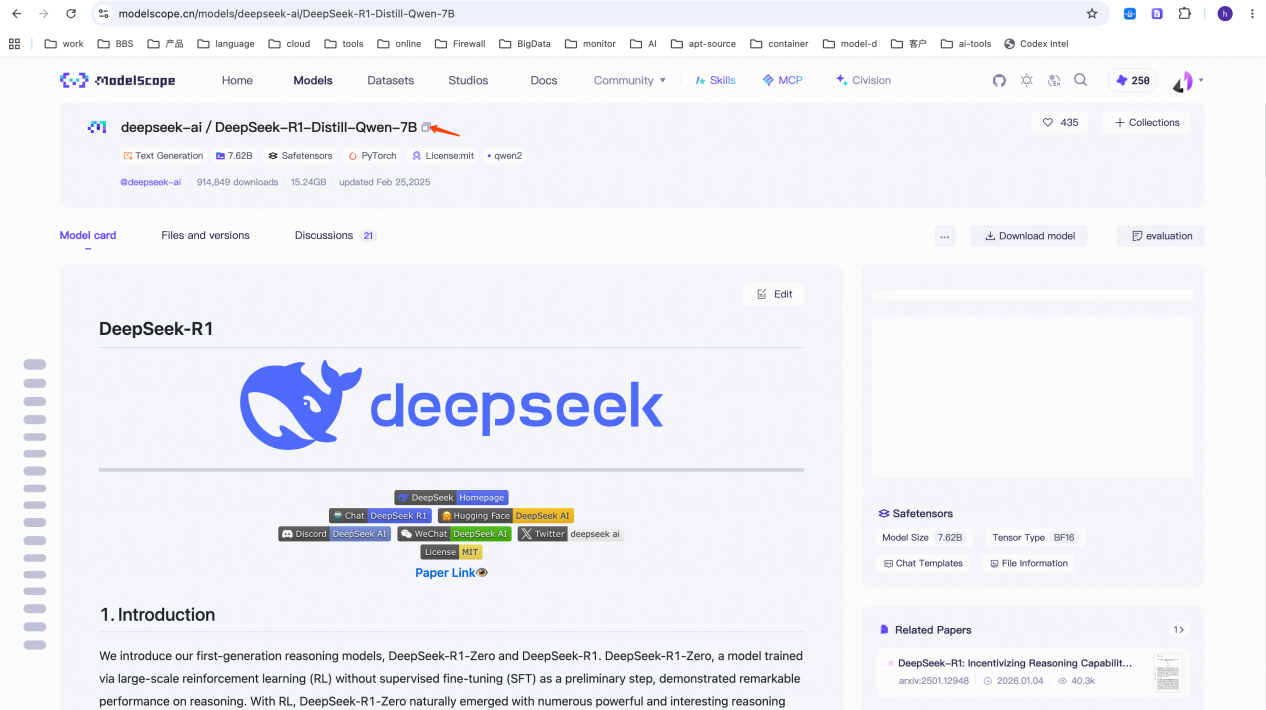Open the Codex Intel bookmark
The height and width of the screenshot is (710, 1266).
[1036, 44]
